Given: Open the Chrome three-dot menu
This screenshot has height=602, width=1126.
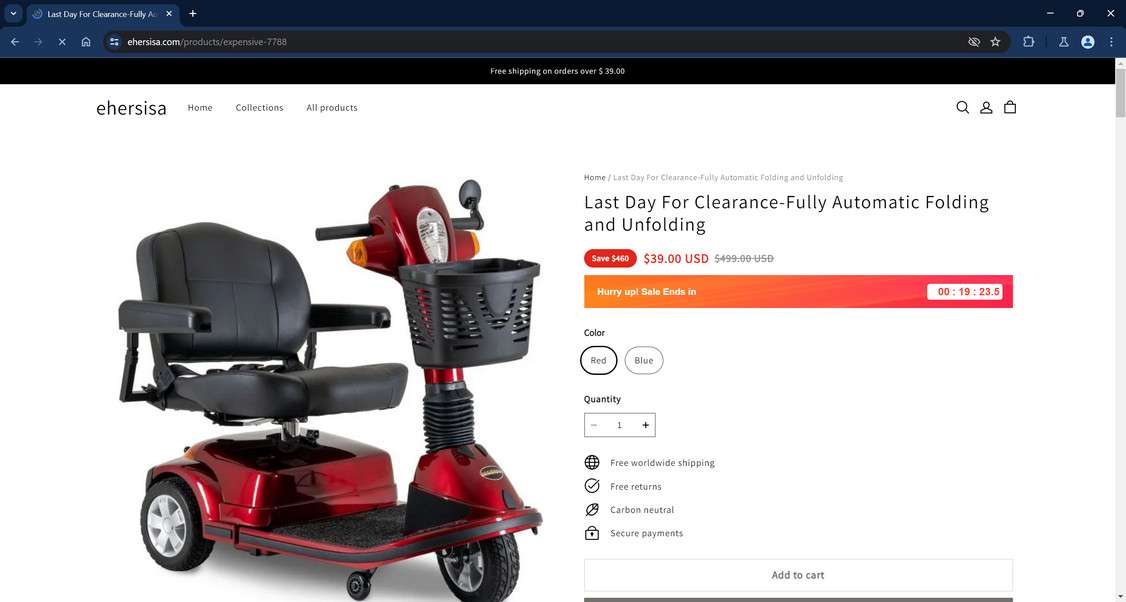Looking at the screenshot, I should pos(1111,42).
